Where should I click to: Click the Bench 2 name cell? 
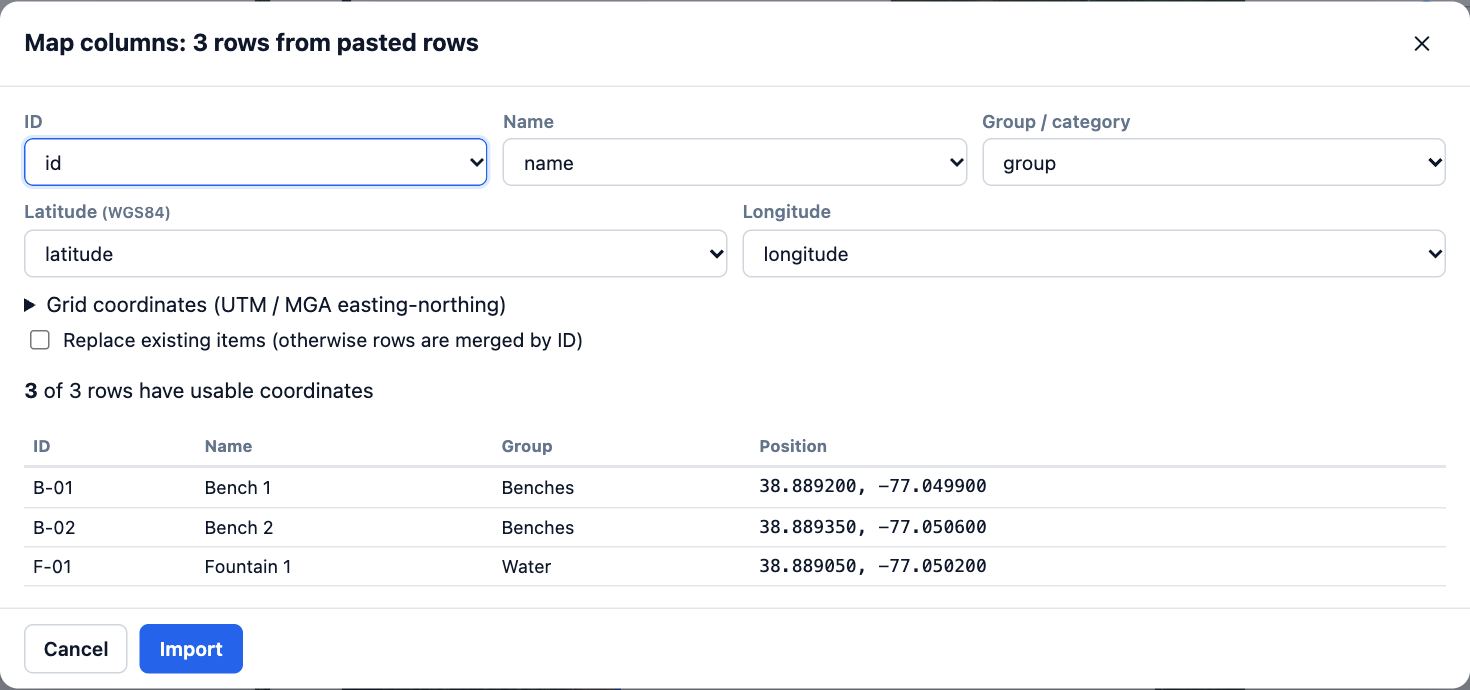point(239,528)
